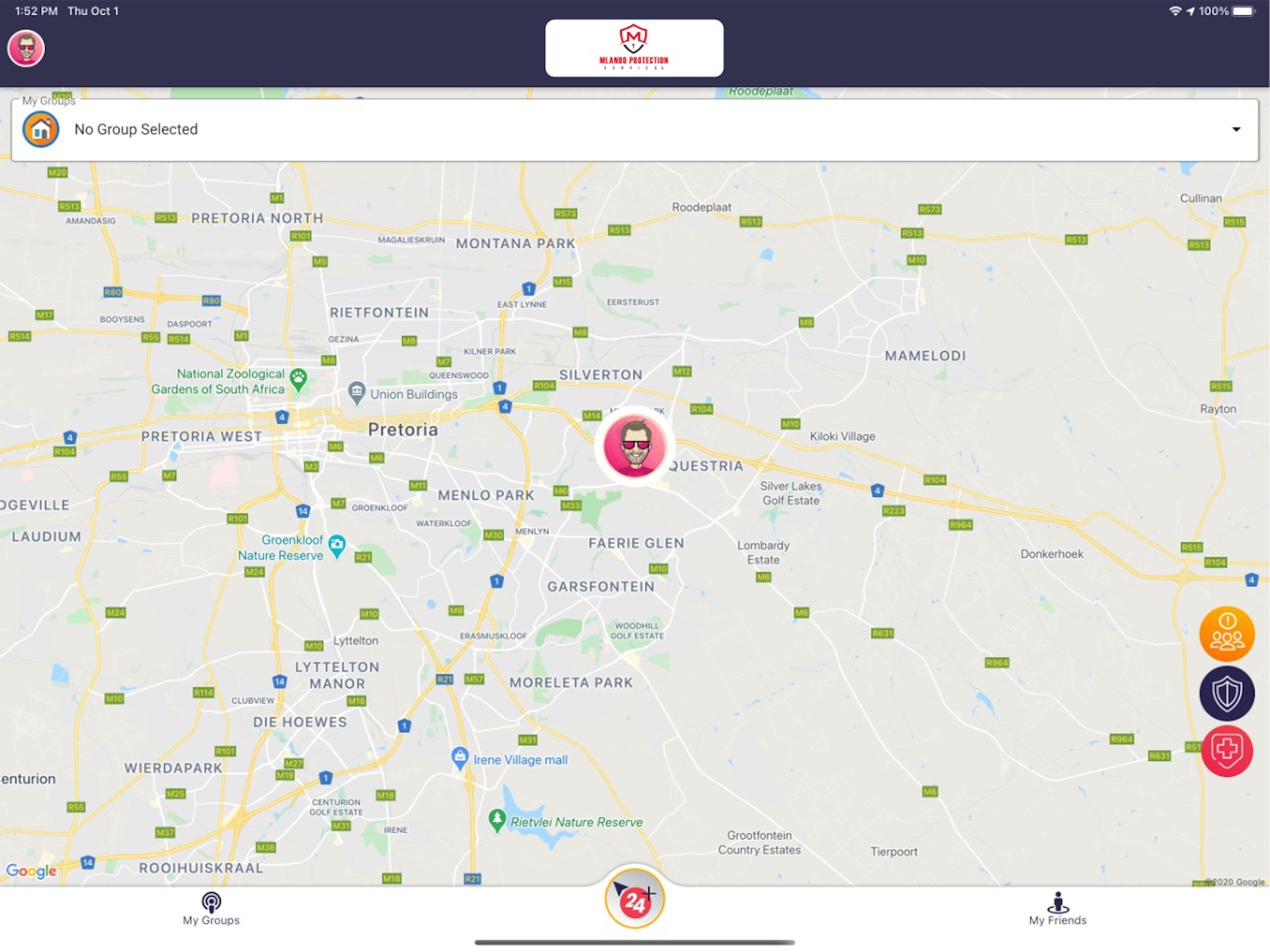Tap the Irene Village mall shopping marker
This screenshot has width=1270, height=952.
pos(460,758)
